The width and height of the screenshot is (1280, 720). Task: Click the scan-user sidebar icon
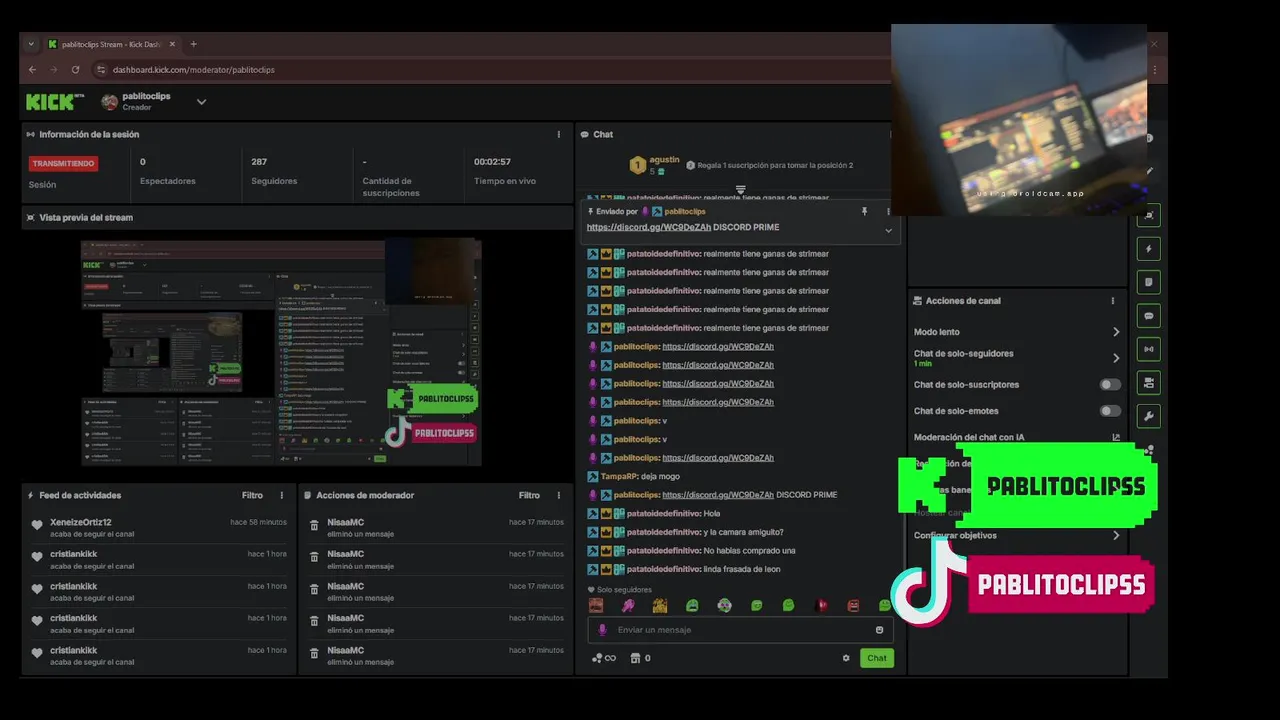[x=1149, y=215]
